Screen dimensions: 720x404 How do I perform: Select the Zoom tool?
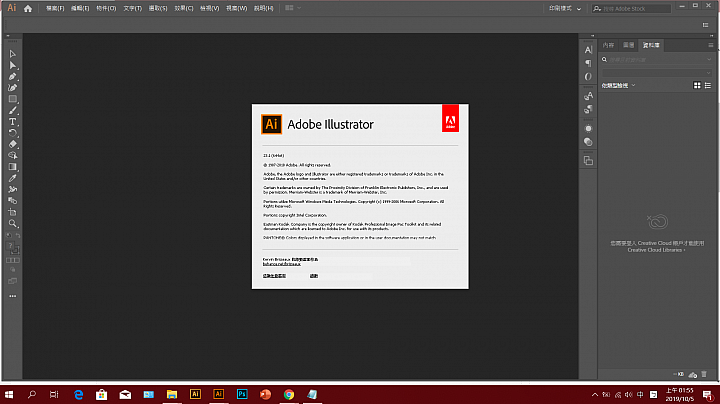click(x=12, y=224)
